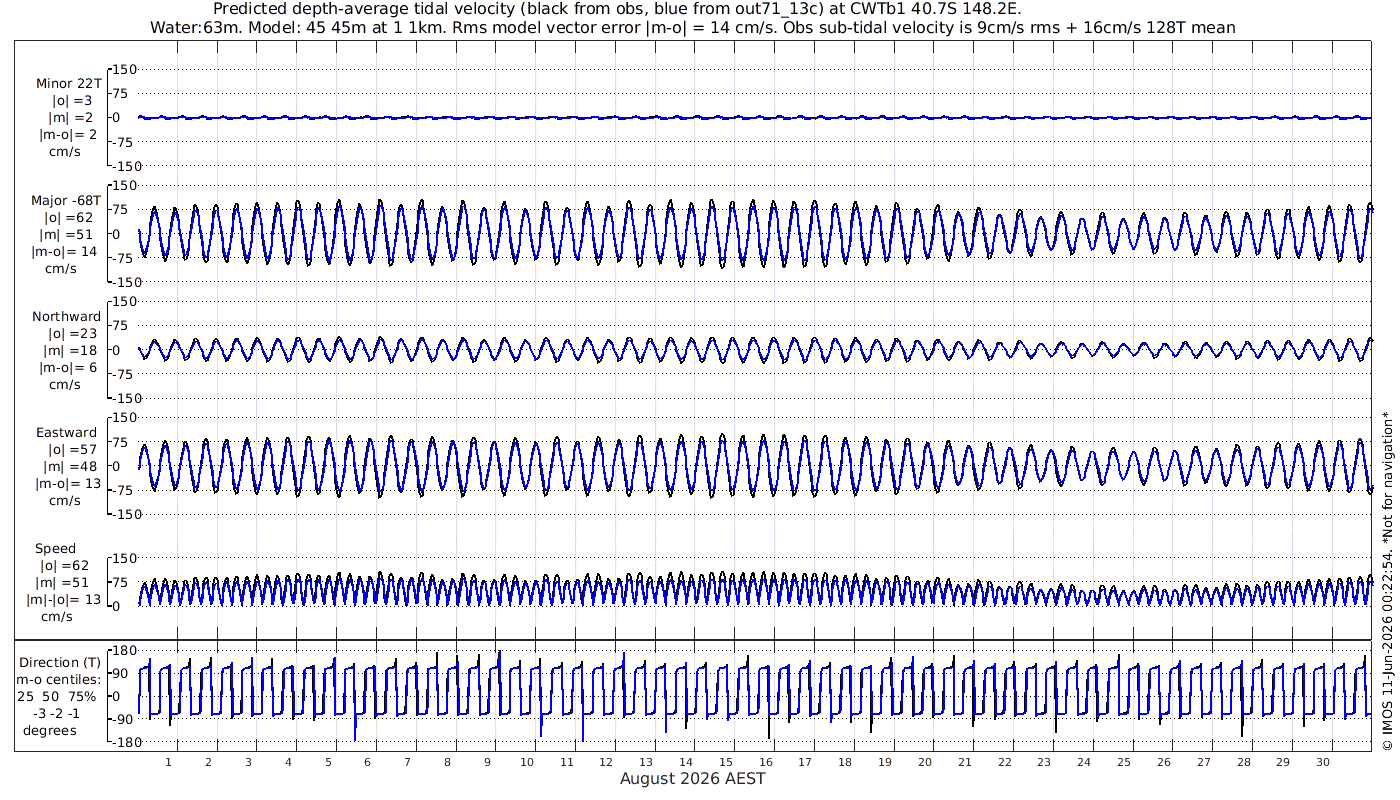Click day 1 on the time axis

click(169, 763)
